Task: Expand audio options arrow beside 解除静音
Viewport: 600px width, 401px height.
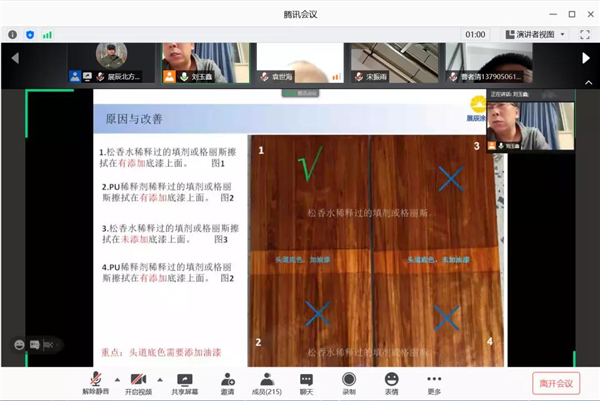Action: point(117,380)
